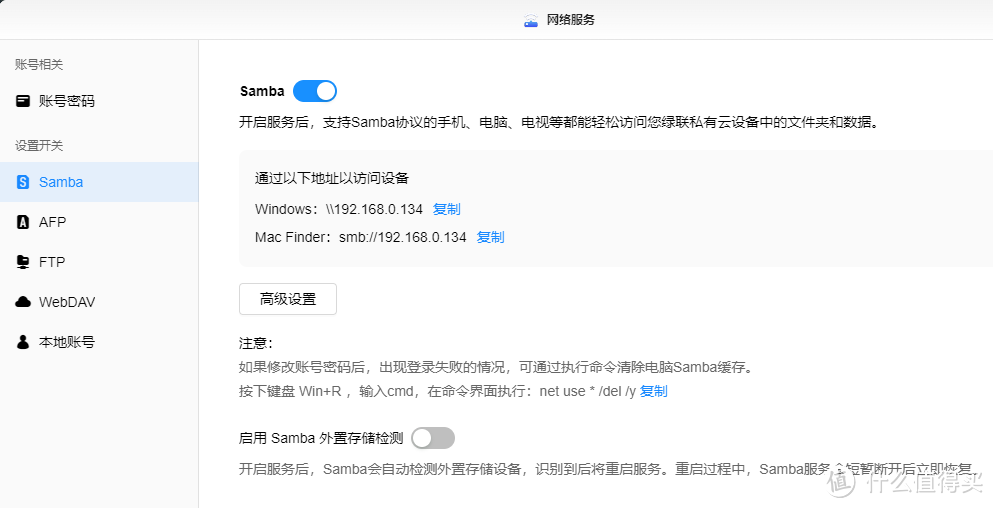Click the 账号相关 section header
Image resolution: width=993 pixels, height=508 pixels.
39,65
